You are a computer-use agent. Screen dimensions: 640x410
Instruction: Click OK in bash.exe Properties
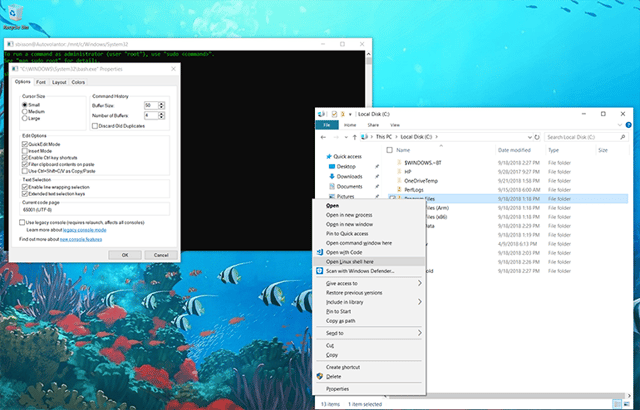[125, 255]
